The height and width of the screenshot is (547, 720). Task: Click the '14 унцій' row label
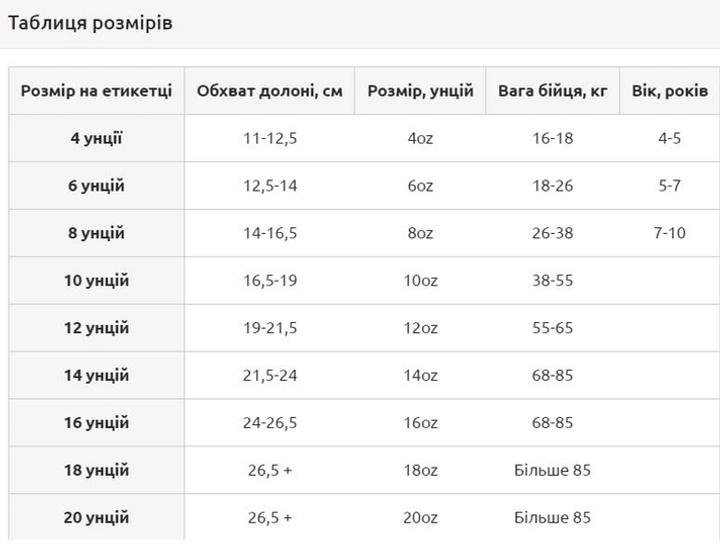[x=97, y=375]
